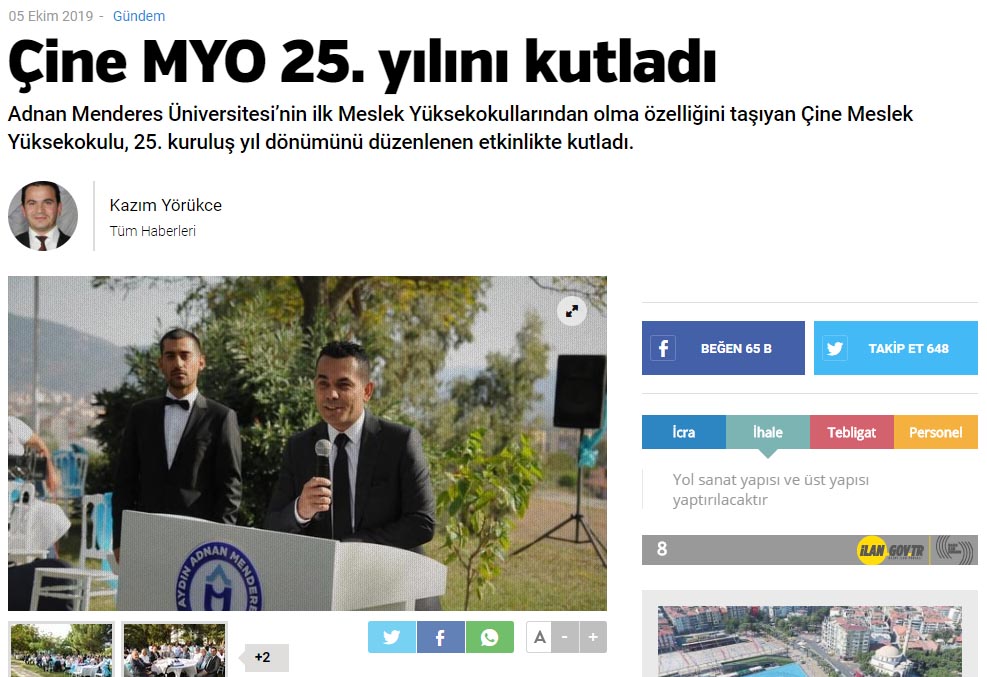Click the Facebook logo in the BEĞEN box
Screen dimensions: 987x677
point(663,348)
